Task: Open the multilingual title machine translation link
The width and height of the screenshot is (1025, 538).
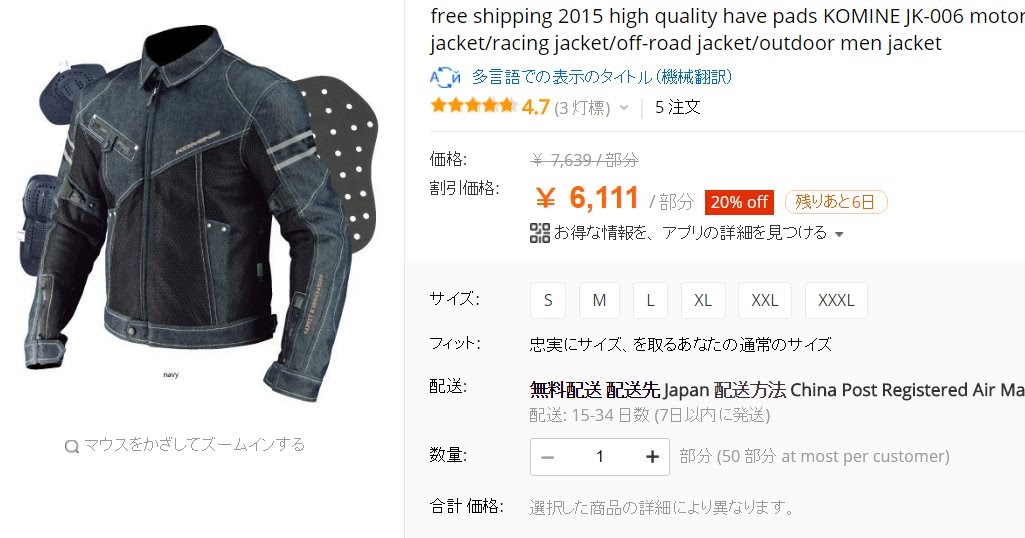Action: click(601, 77)
